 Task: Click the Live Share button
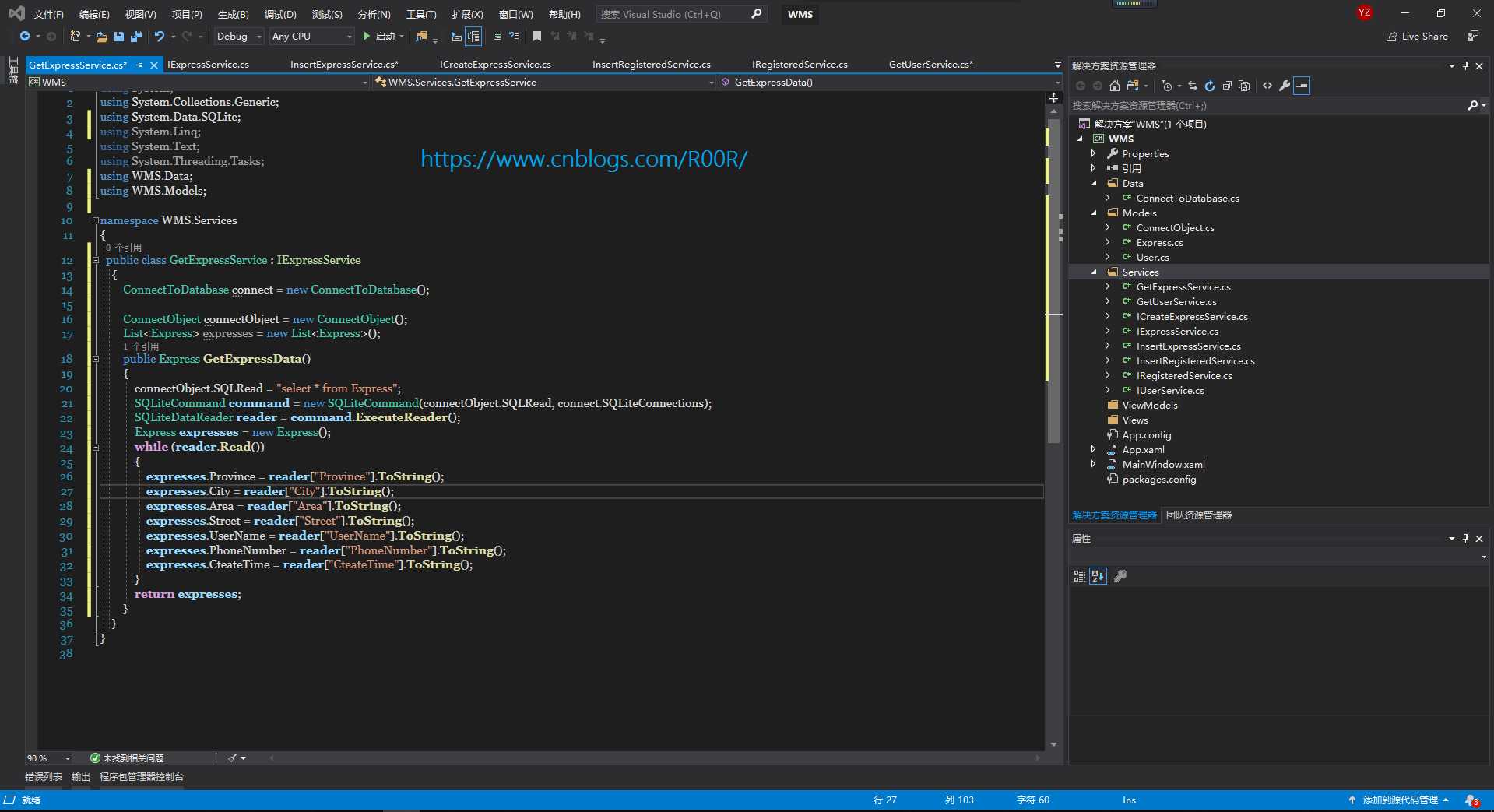pos(1417,37)
